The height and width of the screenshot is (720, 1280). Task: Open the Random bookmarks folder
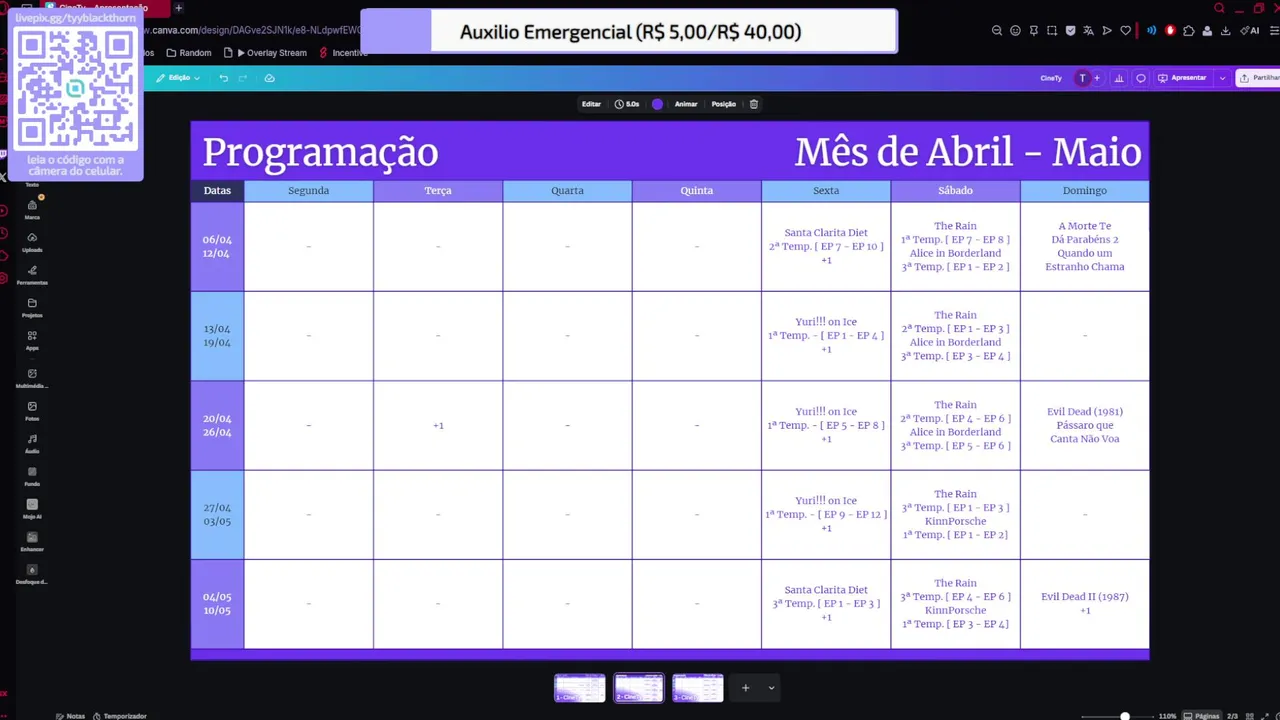pos(189,53)
